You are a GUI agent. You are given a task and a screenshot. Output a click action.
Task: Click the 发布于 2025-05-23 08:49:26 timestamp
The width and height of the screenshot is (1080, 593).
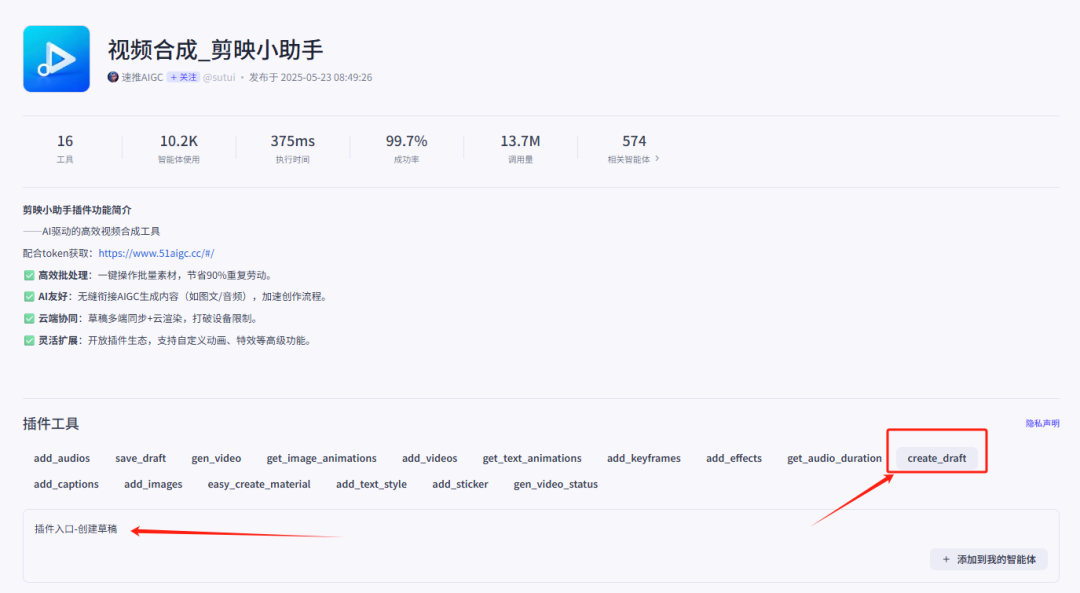pyautogui.click(x=311, y=77)
